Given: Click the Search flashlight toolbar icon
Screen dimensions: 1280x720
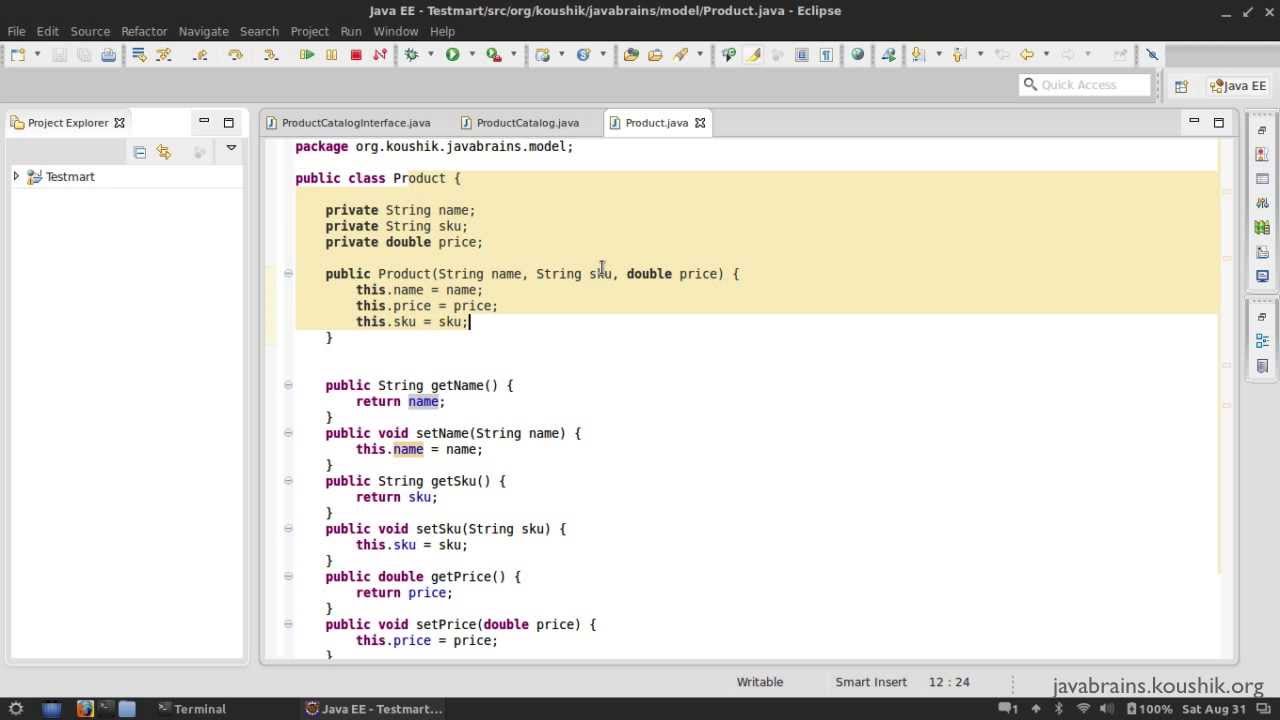Looking at the screenshot, I should tap(681, 55).
